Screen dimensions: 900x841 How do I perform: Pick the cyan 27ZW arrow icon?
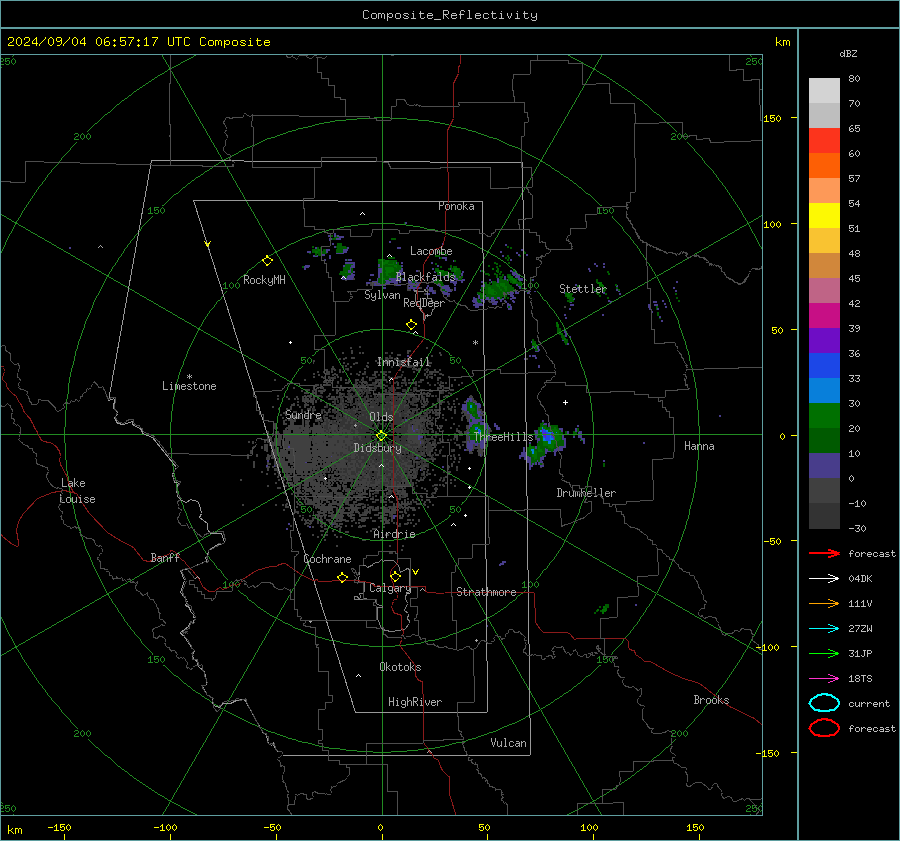[824, 629]
